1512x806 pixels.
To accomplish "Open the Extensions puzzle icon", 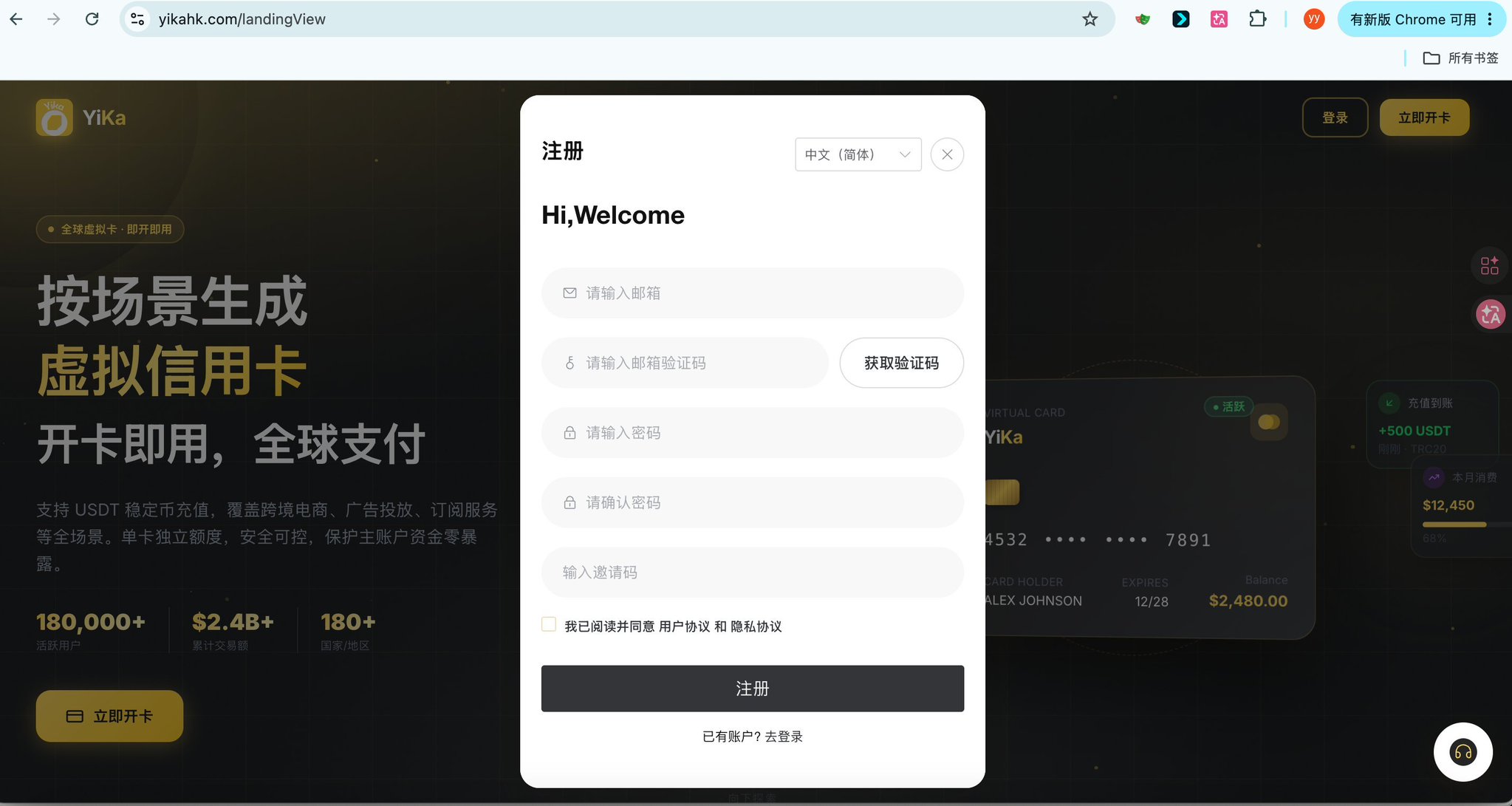I will [1258, 19].
